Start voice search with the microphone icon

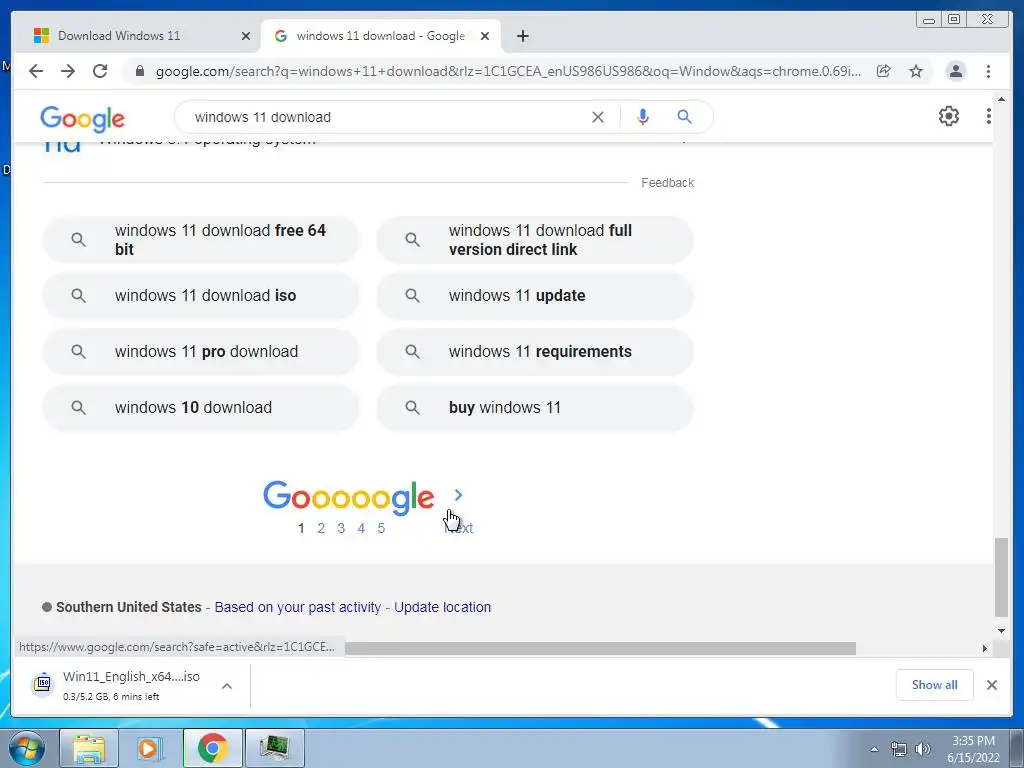pyautogui.click(x=643, y=117)
